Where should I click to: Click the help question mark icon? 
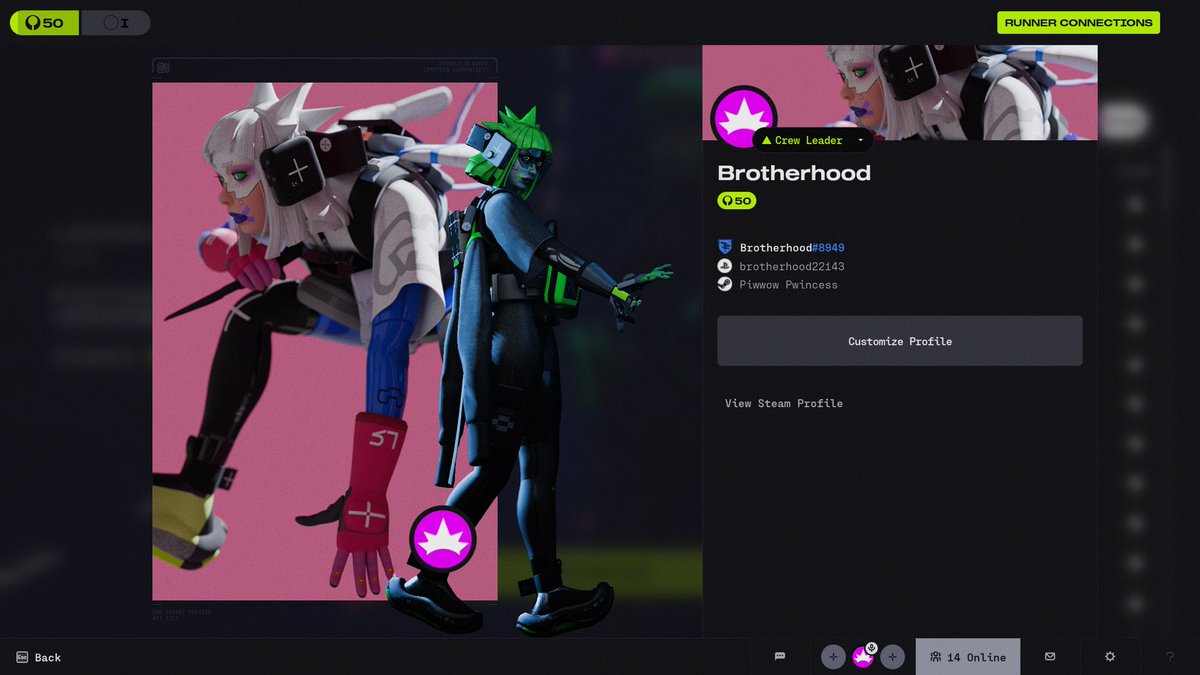point(1170,657)
